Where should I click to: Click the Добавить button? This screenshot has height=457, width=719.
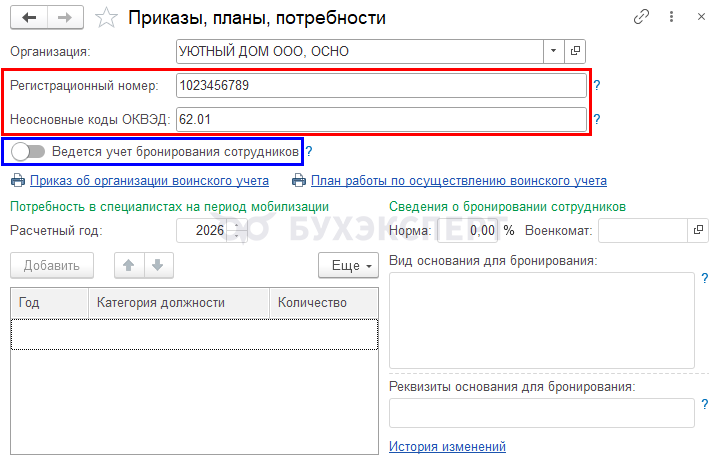[x=52, y=265]
